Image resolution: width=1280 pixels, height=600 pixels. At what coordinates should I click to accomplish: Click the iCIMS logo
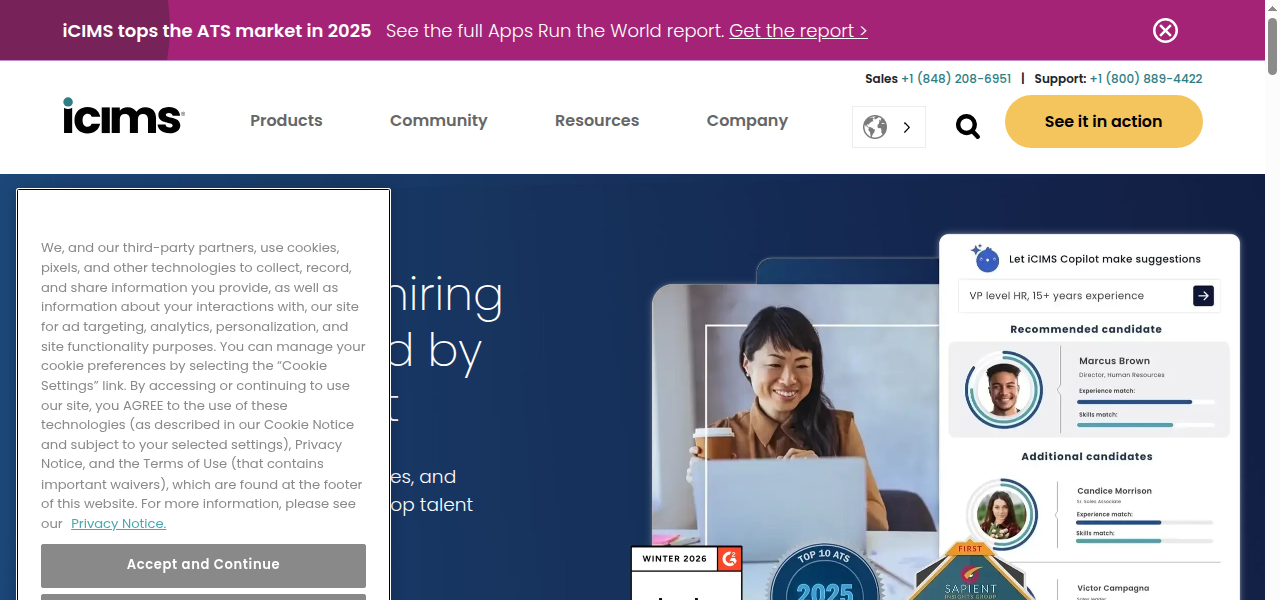coord(122,116)
